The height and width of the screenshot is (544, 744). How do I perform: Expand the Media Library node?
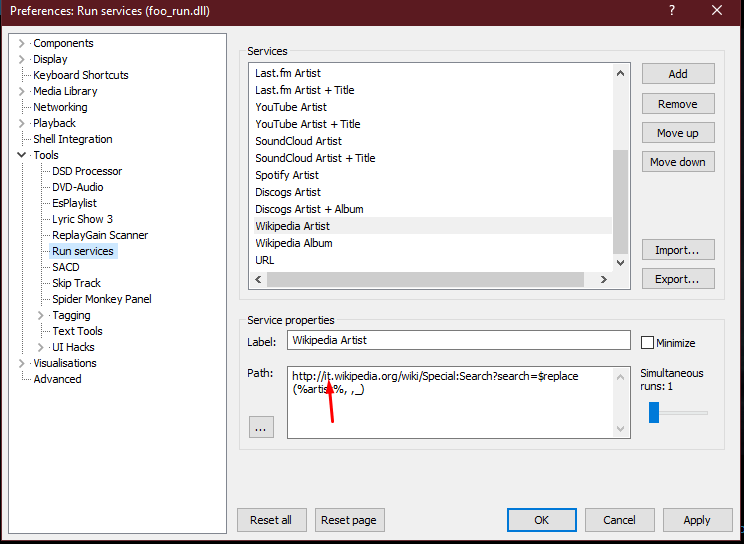(22, 91)
